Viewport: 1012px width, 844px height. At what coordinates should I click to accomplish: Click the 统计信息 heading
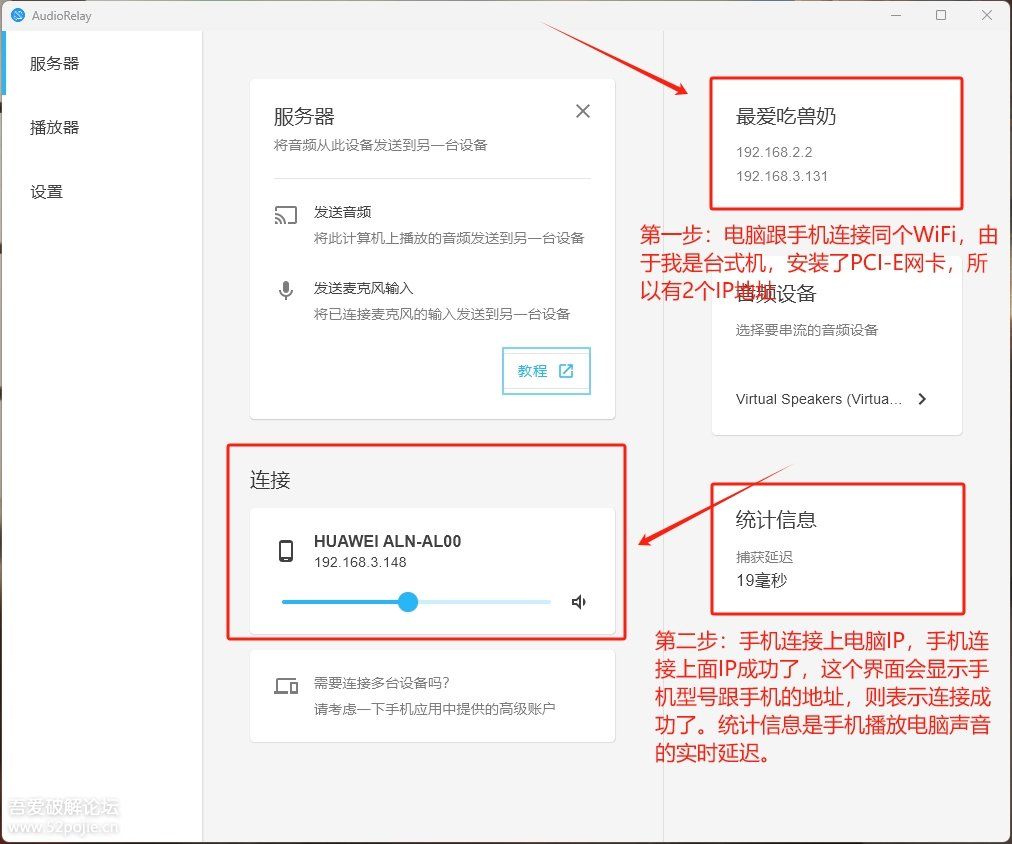[776, 519]
